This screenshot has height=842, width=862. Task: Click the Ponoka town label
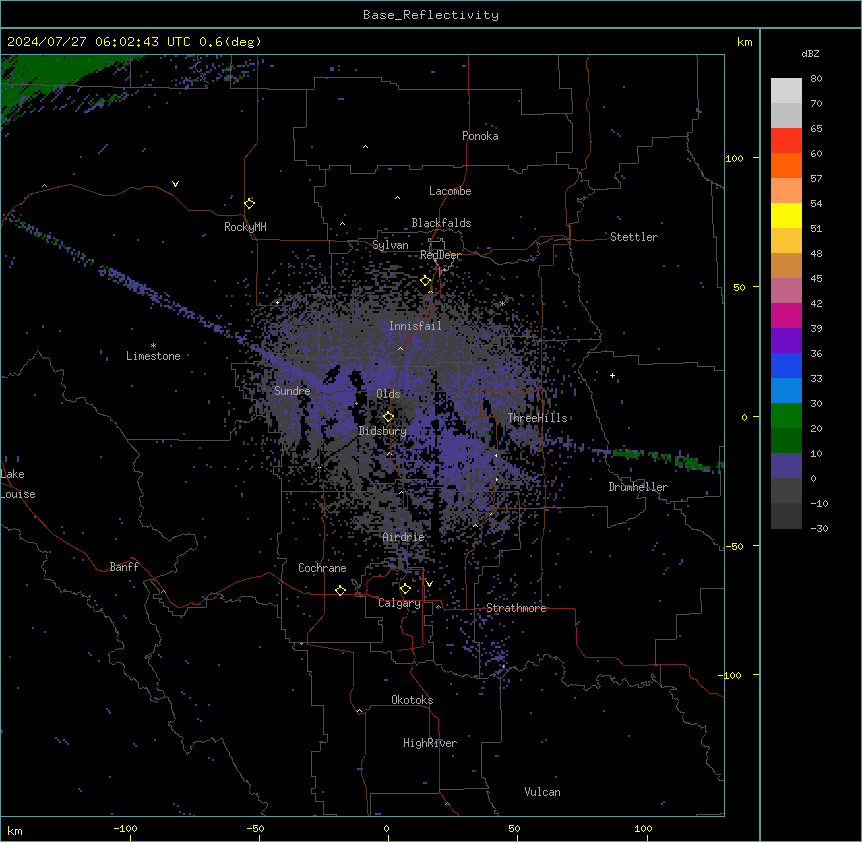(480, 136)
